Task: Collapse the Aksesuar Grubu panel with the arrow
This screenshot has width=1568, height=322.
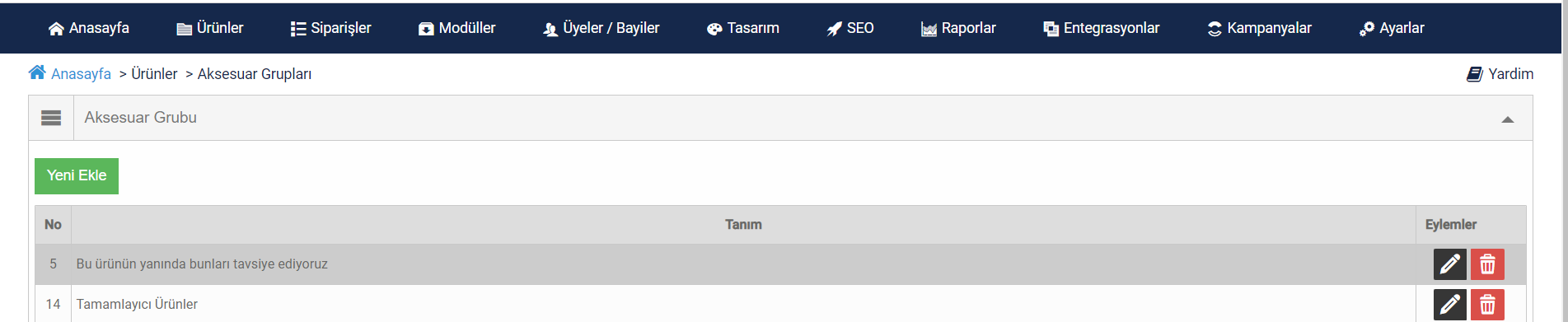Action: [x=1508, y=119]
